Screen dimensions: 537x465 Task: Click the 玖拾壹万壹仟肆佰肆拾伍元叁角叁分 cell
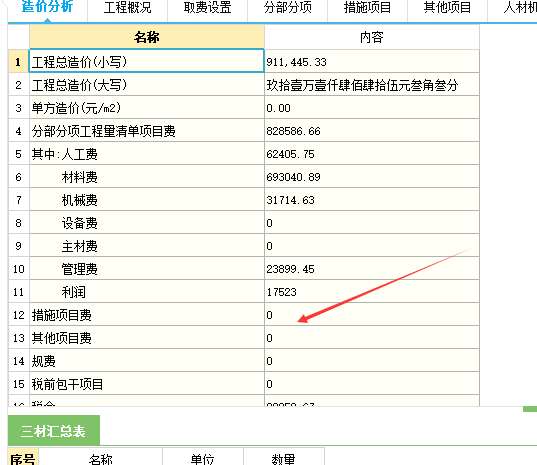point(372,85)
